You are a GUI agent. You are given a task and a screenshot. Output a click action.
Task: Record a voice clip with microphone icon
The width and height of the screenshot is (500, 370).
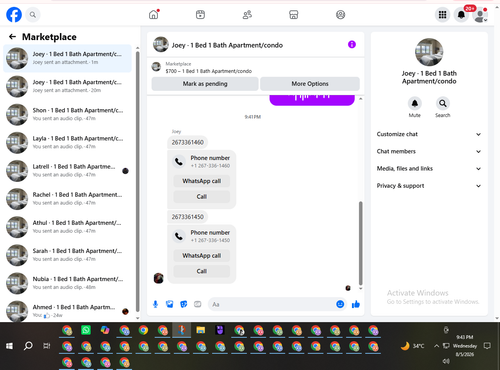[155, 304]
